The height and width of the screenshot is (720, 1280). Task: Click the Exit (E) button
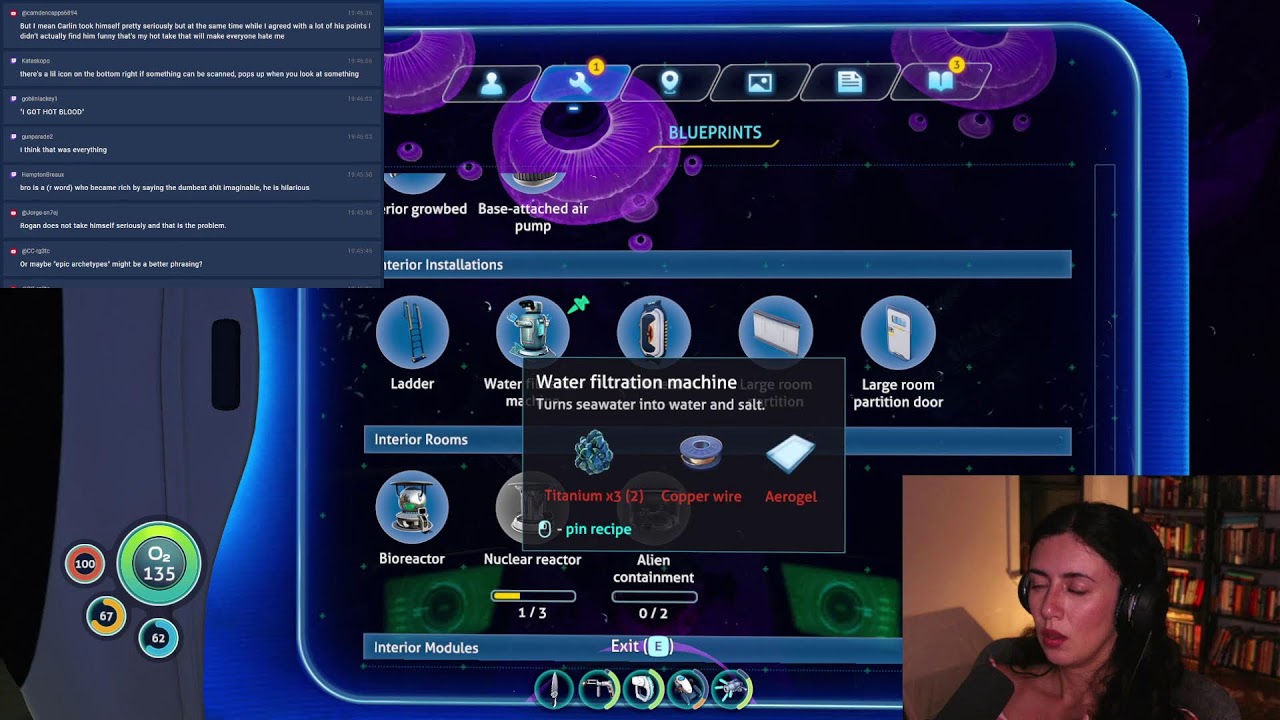pos(642,646)
